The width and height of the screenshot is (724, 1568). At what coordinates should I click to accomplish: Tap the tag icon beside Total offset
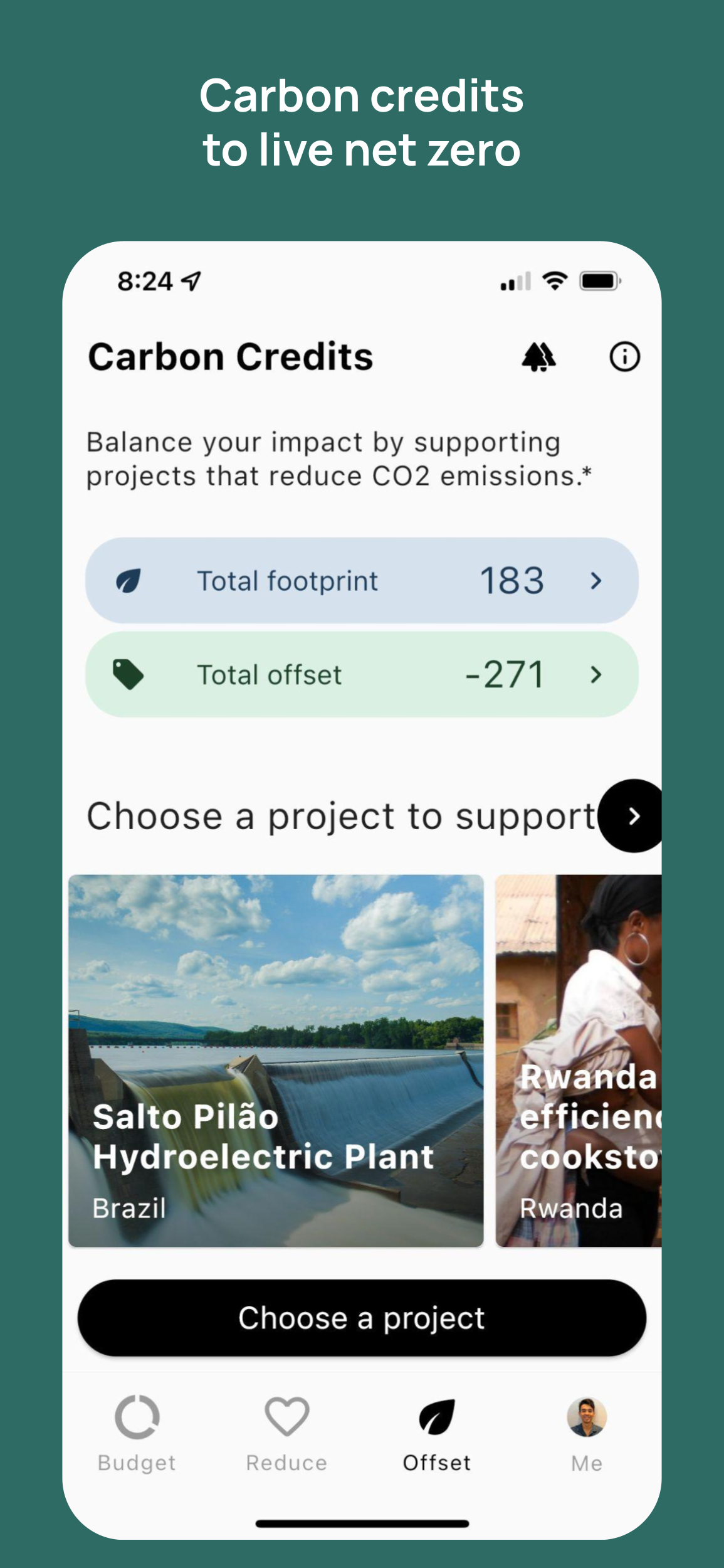point(128,675)
